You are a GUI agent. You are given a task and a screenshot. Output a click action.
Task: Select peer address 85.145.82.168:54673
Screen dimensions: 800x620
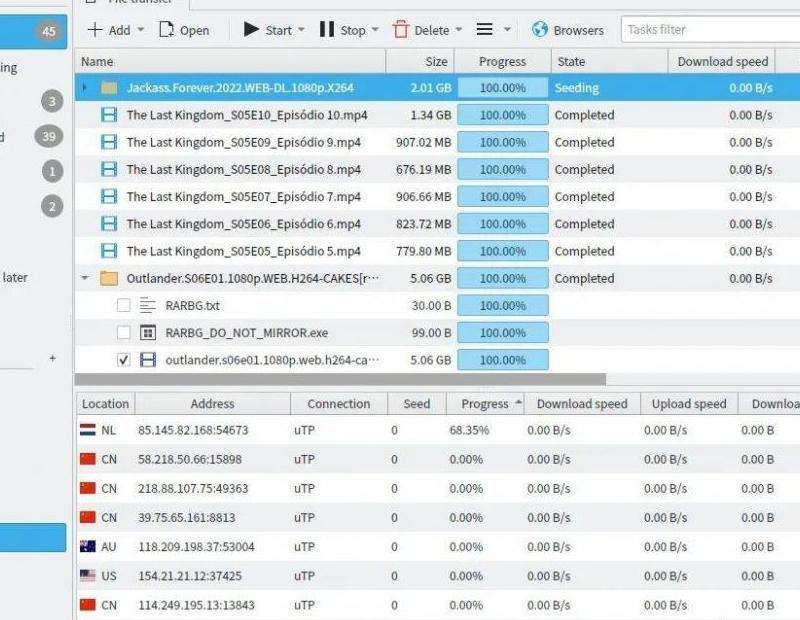(193, 431)
